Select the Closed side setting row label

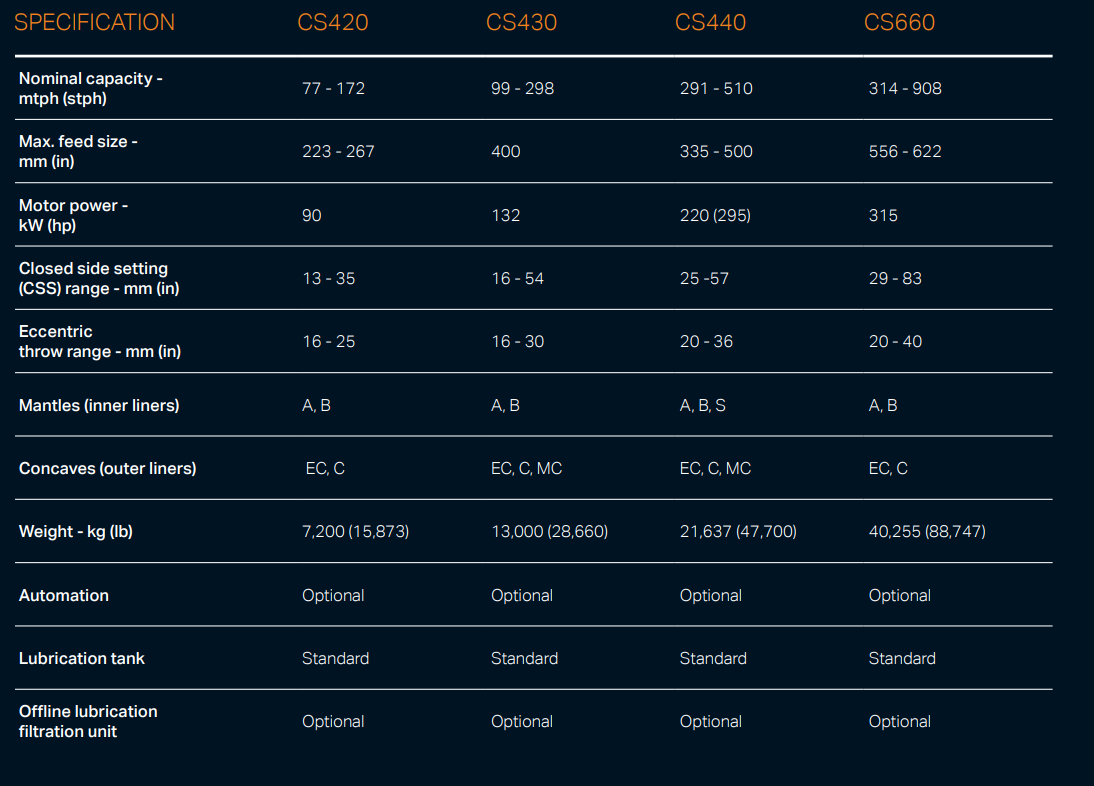99,278
